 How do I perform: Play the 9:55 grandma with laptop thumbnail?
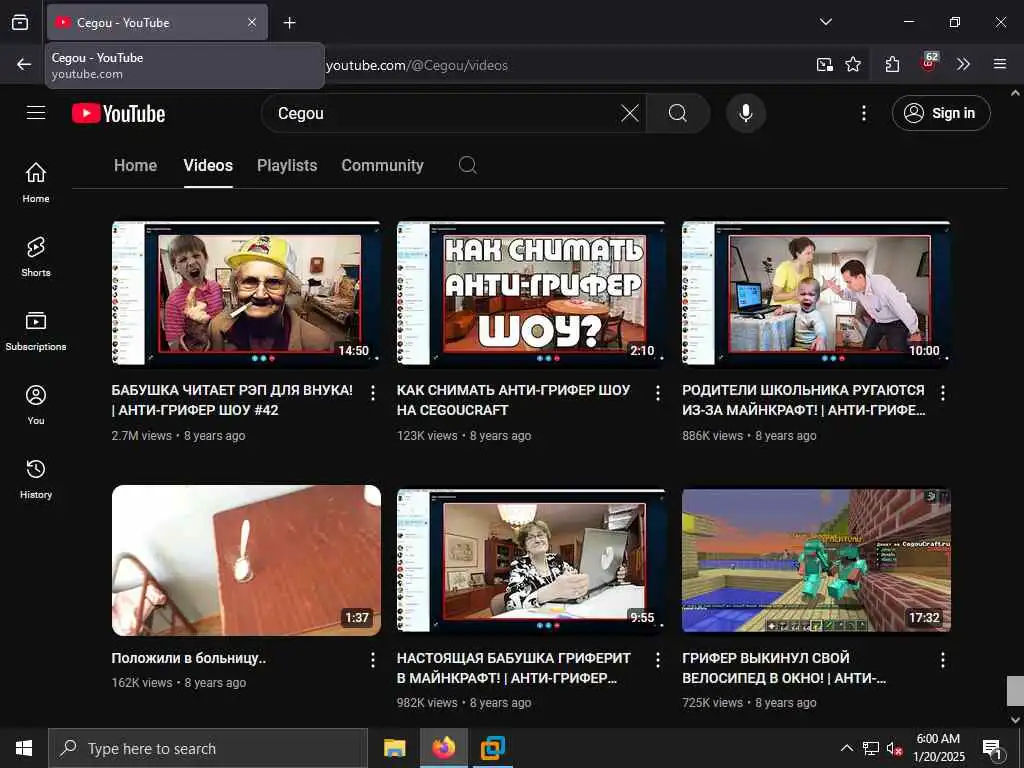(531, 560)
